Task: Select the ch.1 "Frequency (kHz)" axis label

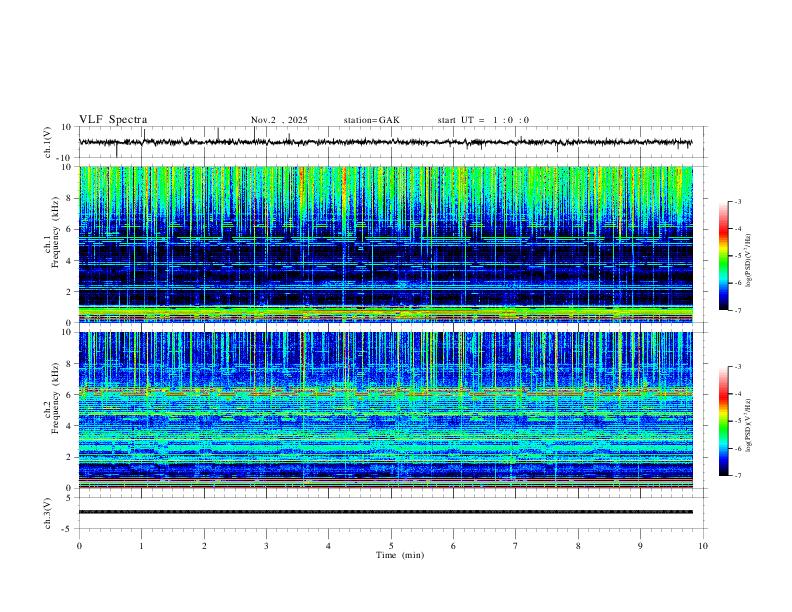Action: pos(55,233)
